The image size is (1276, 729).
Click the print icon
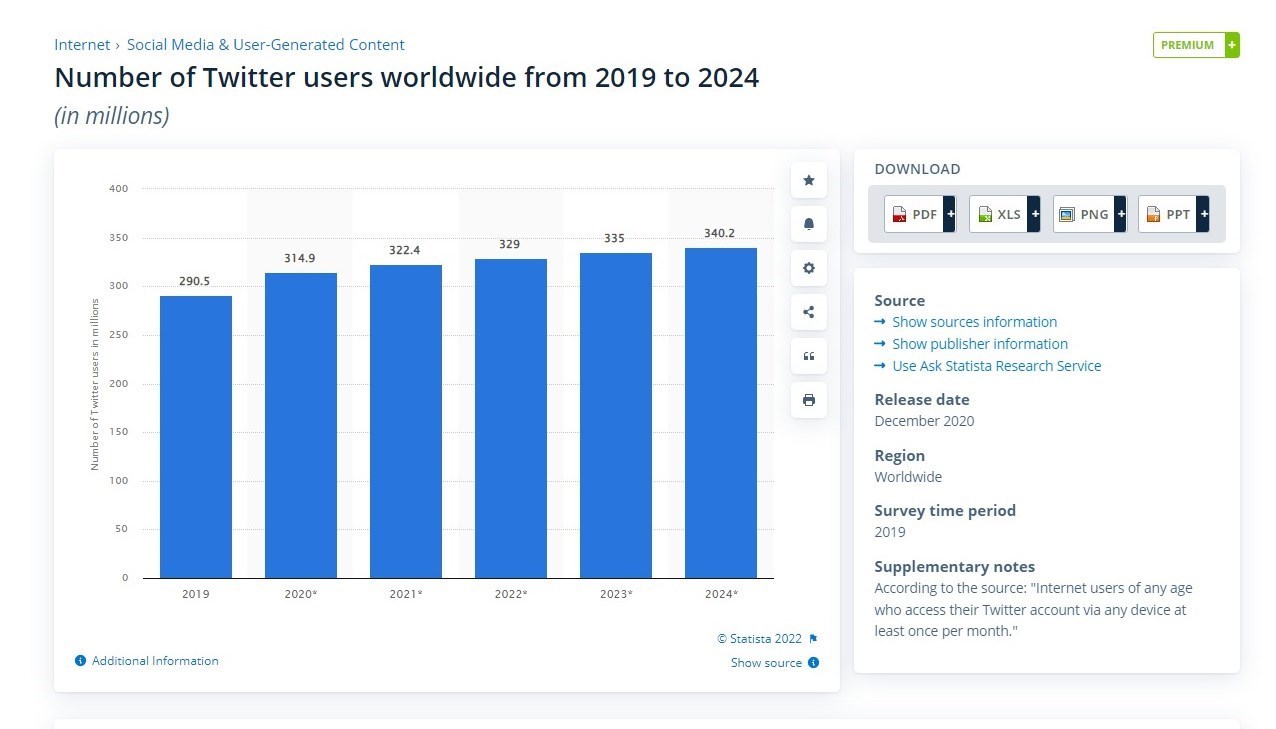point(808,400)
